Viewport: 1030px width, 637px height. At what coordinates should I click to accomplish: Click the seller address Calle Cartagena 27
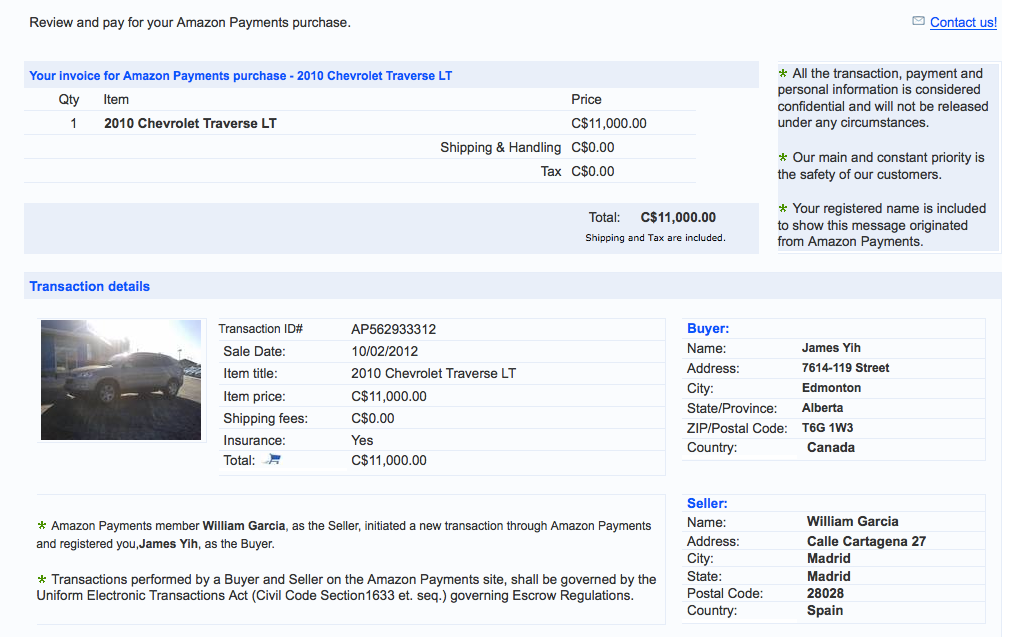click(866, 541)
